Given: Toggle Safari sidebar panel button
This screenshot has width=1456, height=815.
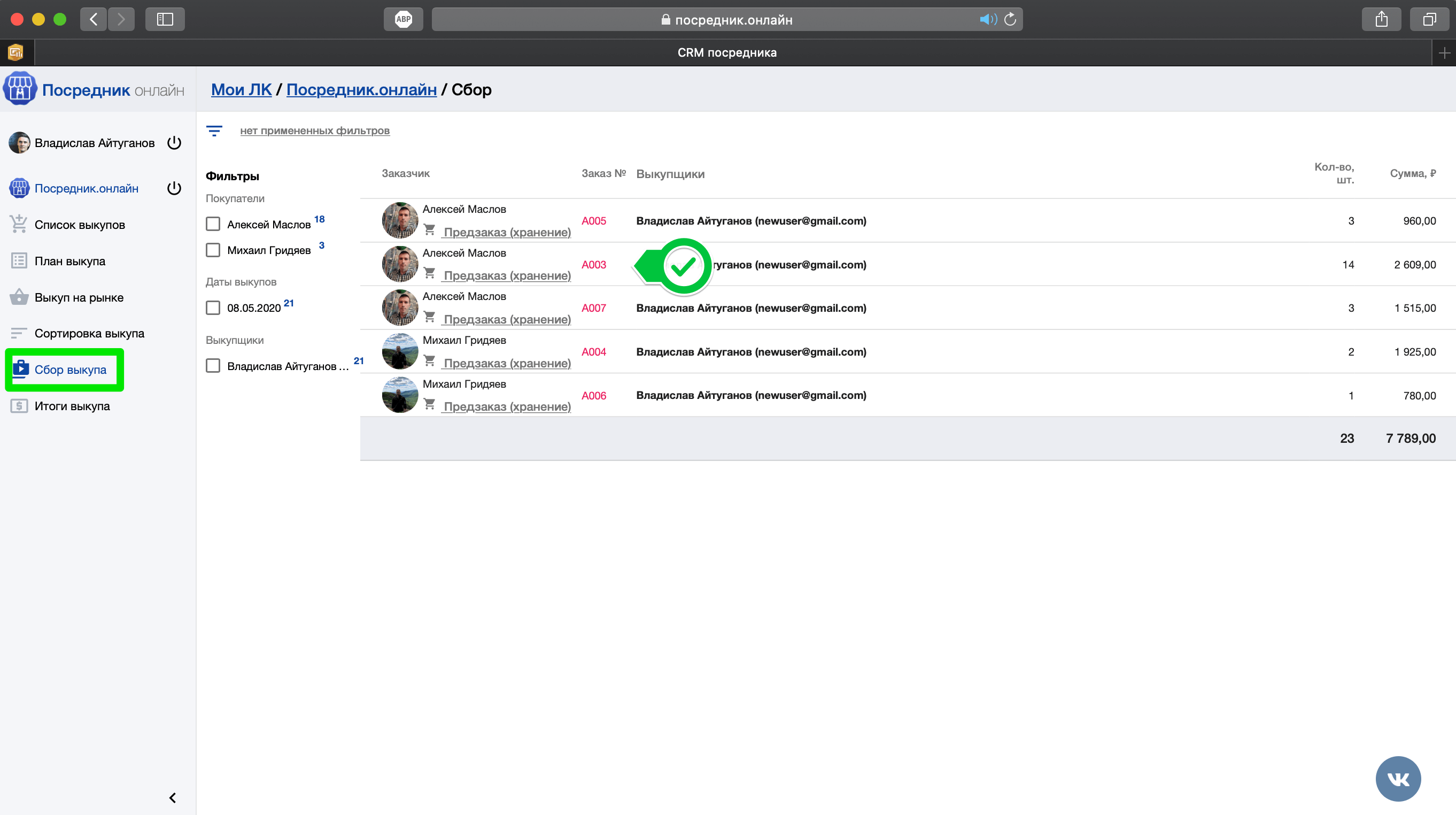Looking at the screenshot, I should [x=165, y=19].
